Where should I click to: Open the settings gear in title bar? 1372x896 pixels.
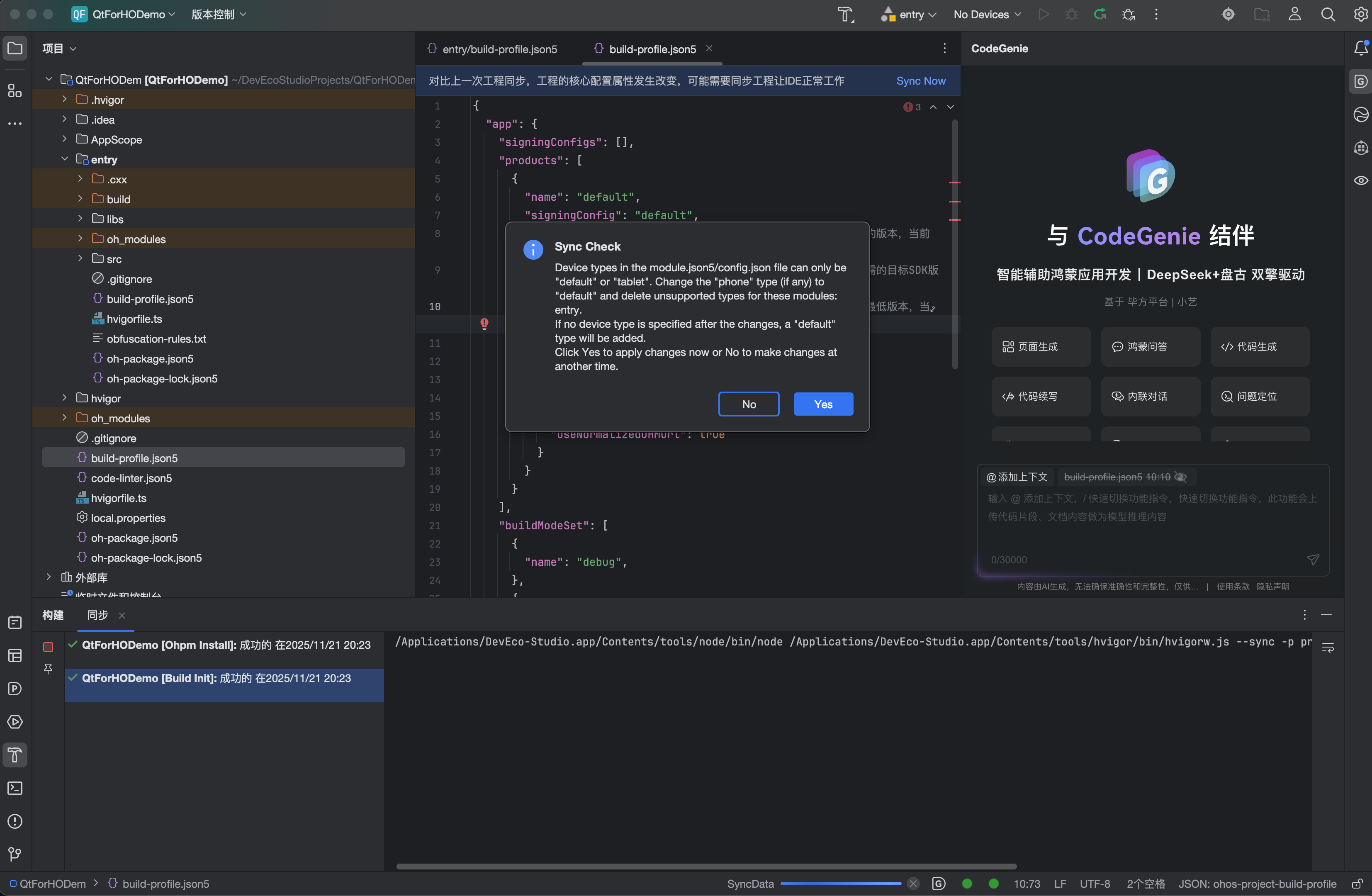coord(1360,15)
